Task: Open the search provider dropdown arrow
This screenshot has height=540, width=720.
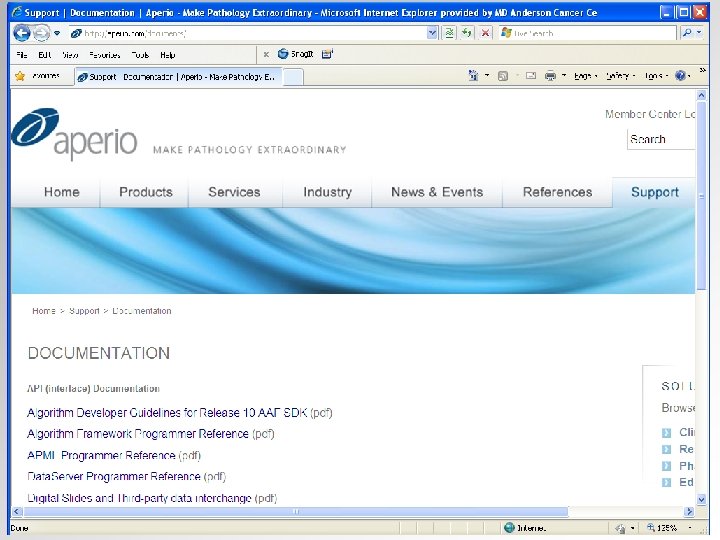Action: tap(699, 33)
